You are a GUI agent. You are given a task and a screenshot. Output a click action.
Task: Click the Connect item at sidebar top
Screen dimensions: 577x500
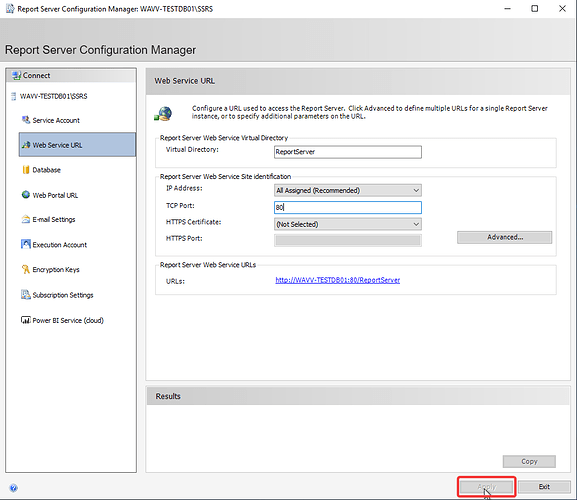coord(71,75)
